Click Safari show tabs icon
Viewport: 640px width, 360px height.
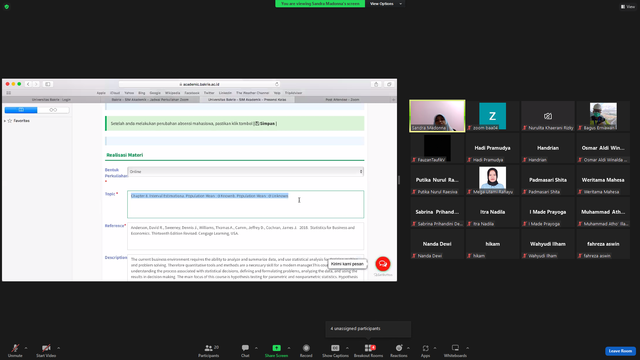point(389,84)
